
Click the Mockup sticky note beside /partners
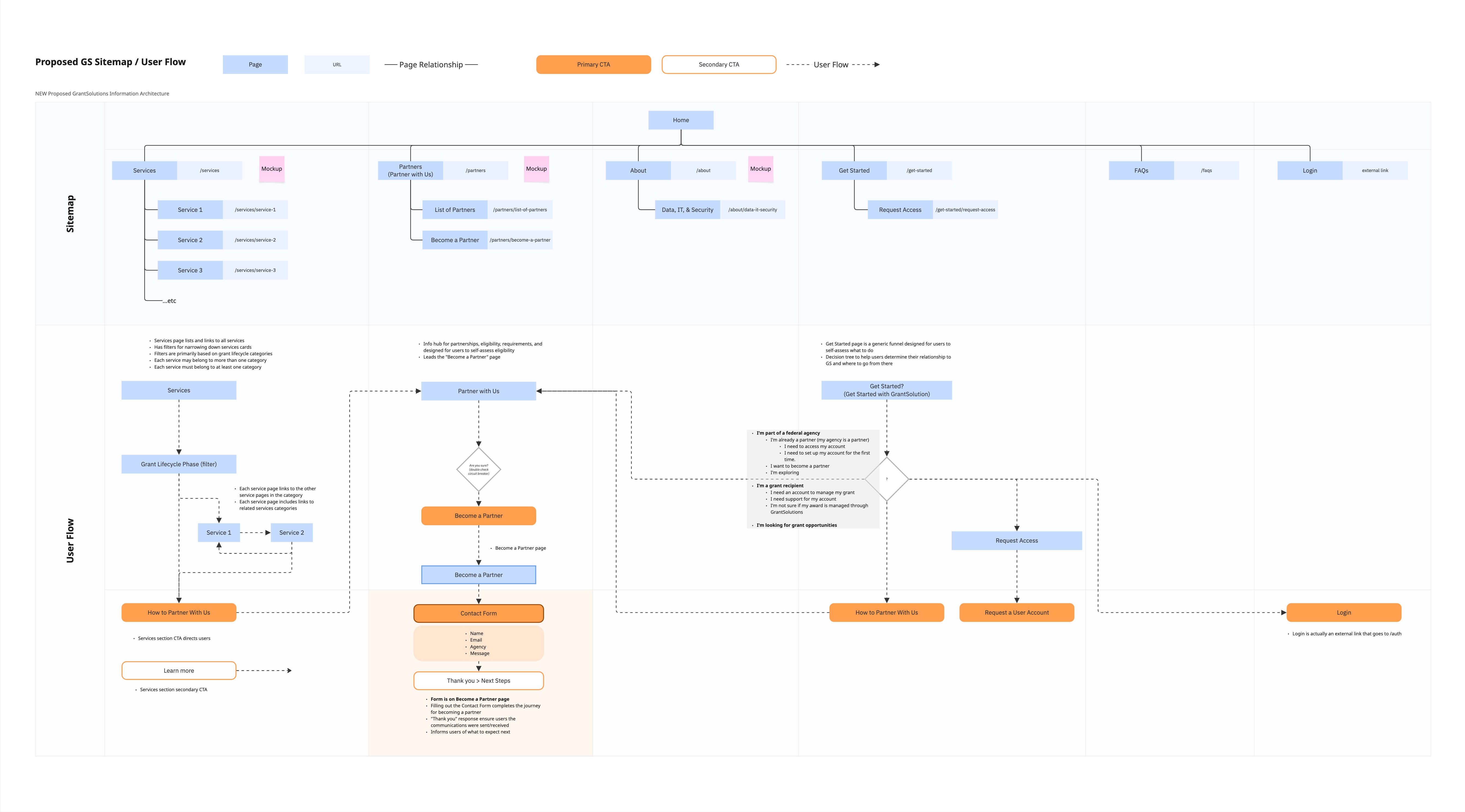tap(536, 169)
